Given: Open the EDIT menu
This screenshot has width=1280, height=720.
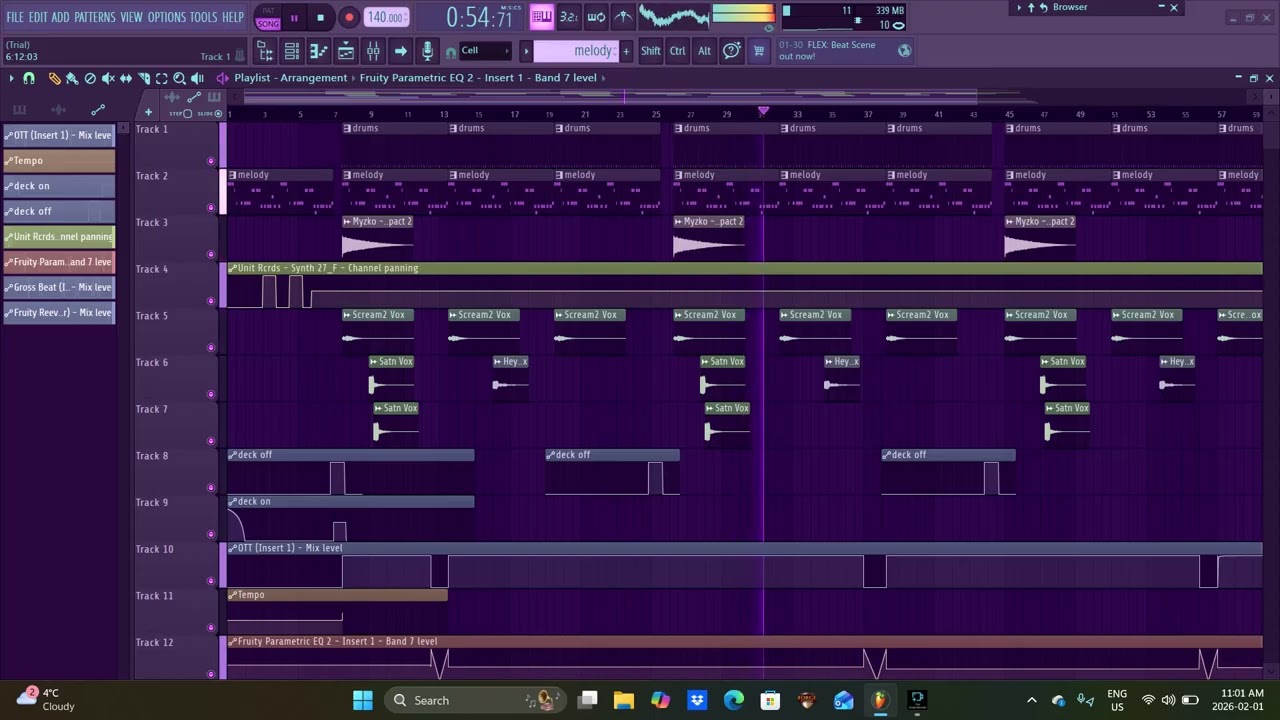Looking at the screenshot, I should tap(38, 17).
